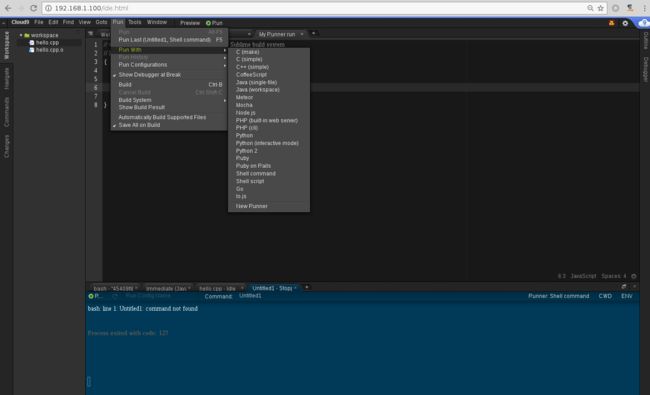Viewport: 650px width, 395px height.
Task: Open the Goto menu
Action: (x=101, y=22)
